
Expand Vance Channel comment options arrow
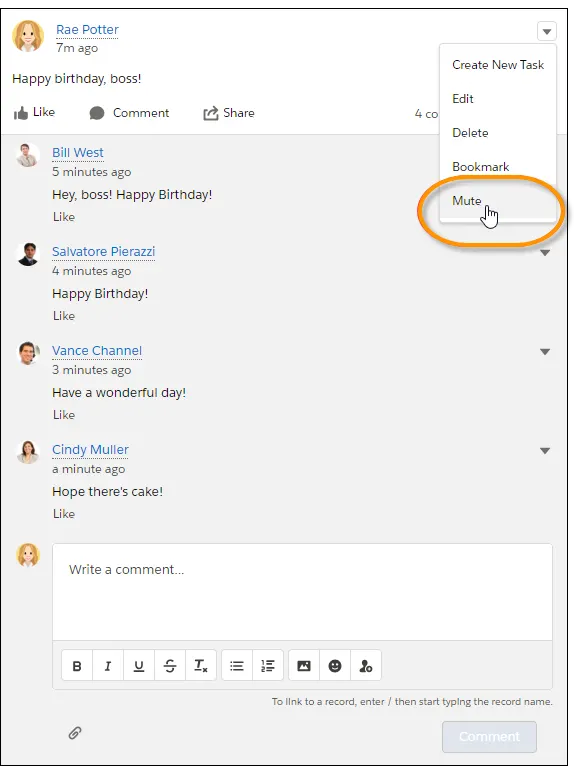(545, 352)
